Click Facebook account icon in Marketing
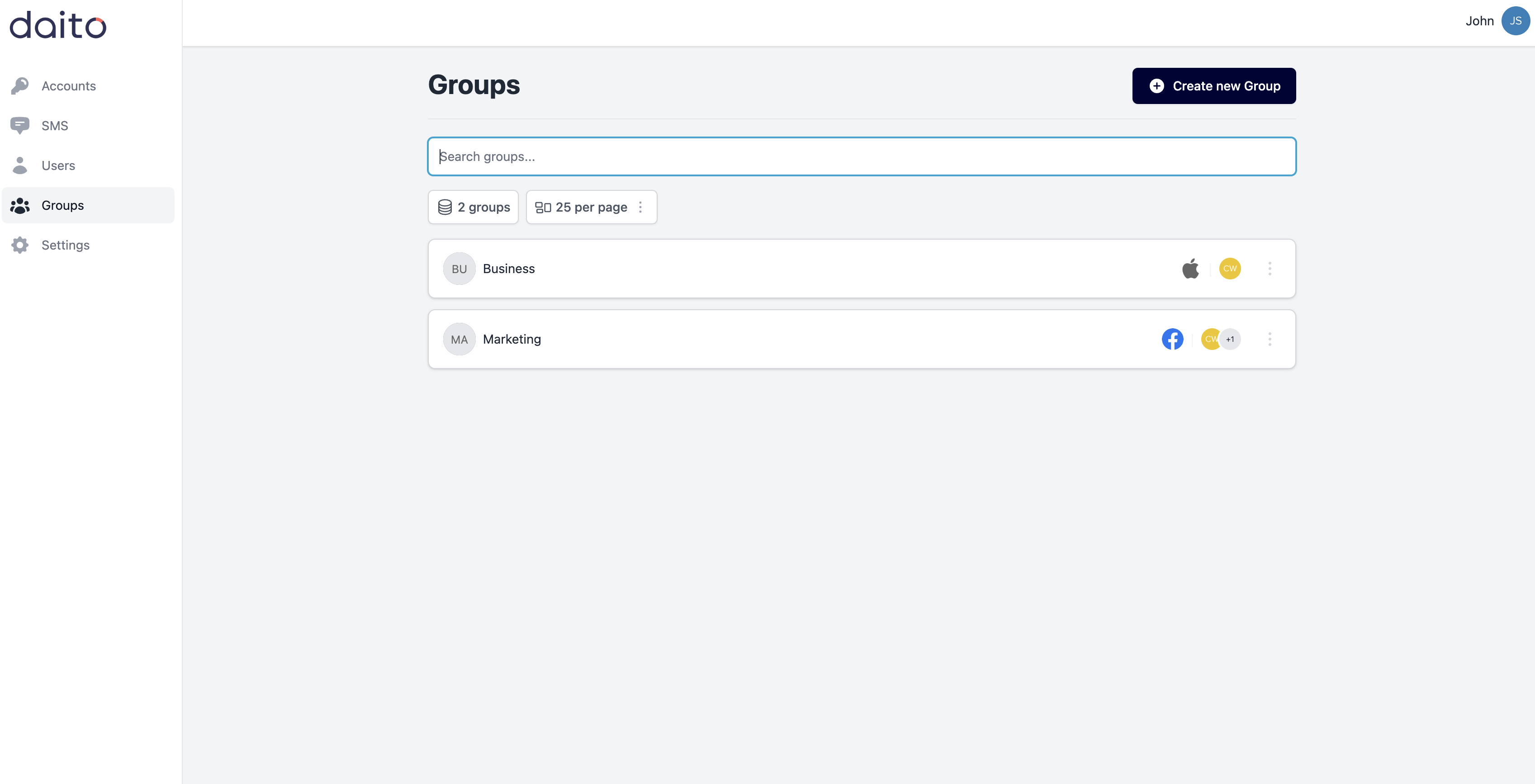This screenshot has height=784, width=1535. (1172, 339)
